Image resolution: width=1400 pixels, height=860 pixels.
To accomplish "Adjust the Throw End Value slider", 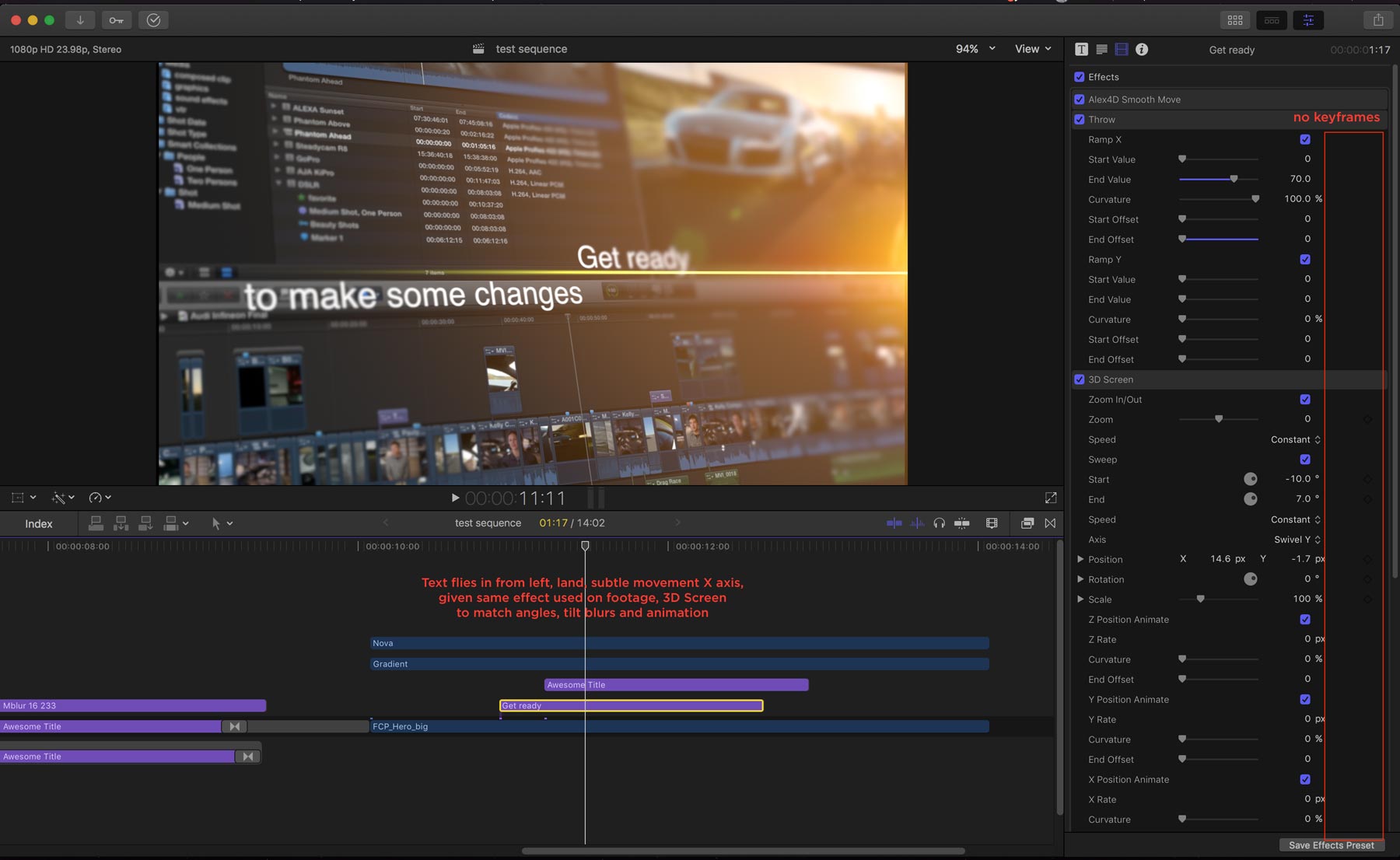I will (1219, 180).
